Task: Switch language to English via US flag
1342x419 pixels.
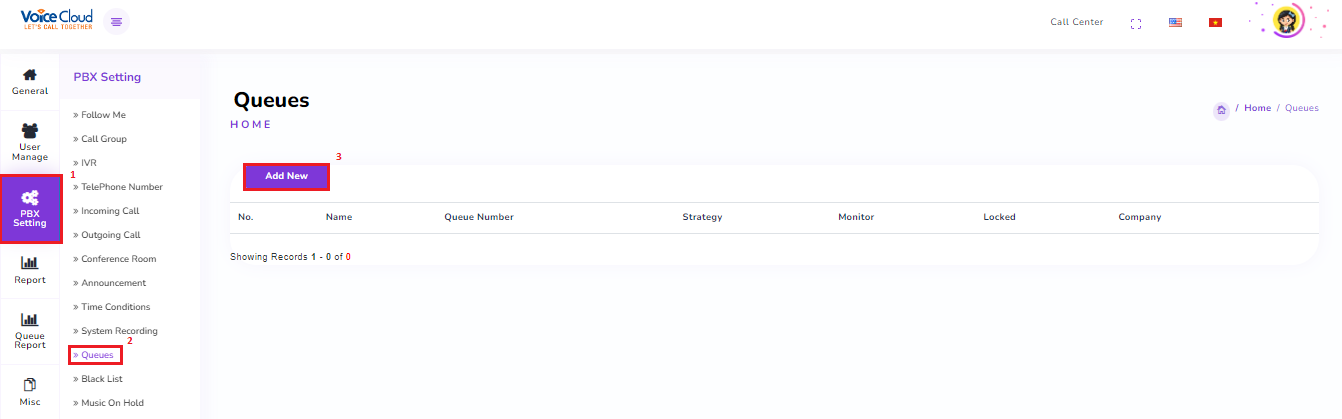Action: tap(1176, 23)
